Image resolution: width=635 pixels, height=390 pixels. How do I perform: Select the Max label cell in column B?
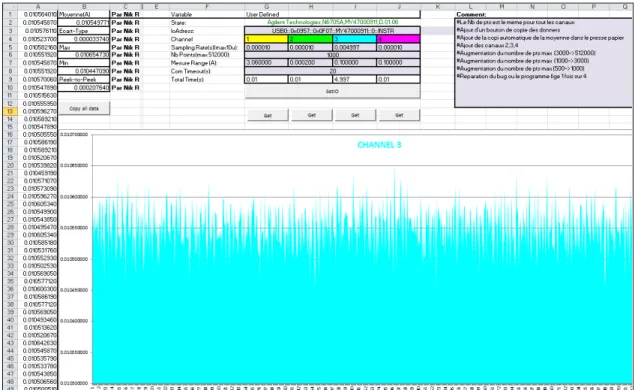[x=84, y=47]
